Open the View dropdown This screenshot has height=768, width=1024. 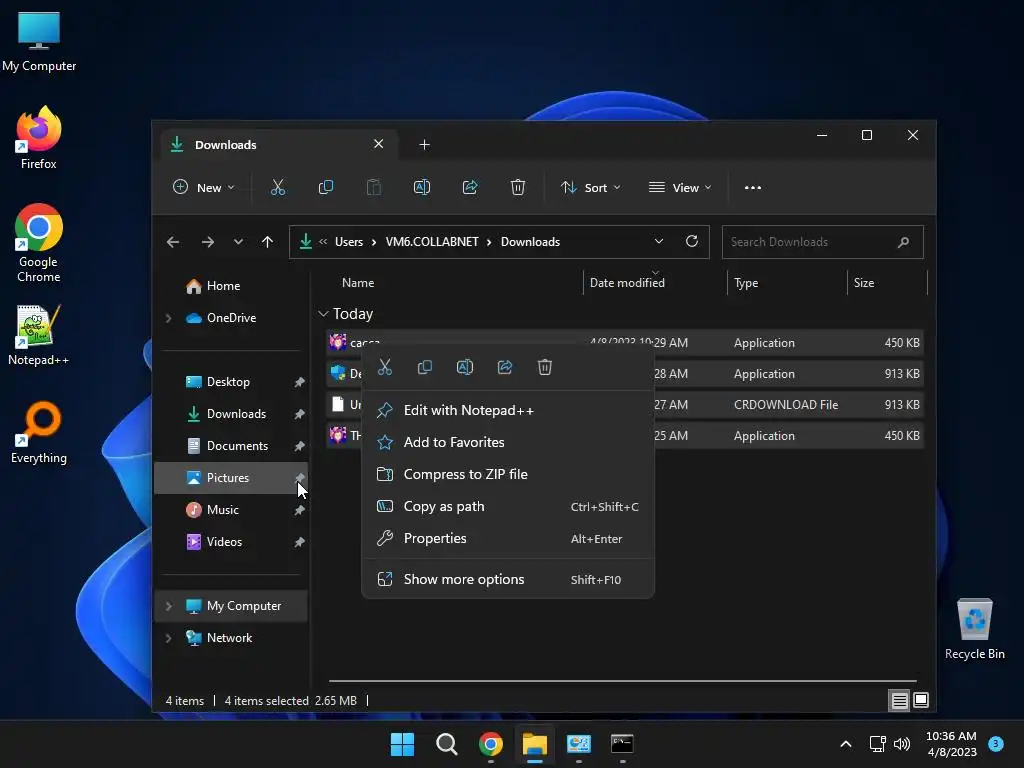click(680, 187)
